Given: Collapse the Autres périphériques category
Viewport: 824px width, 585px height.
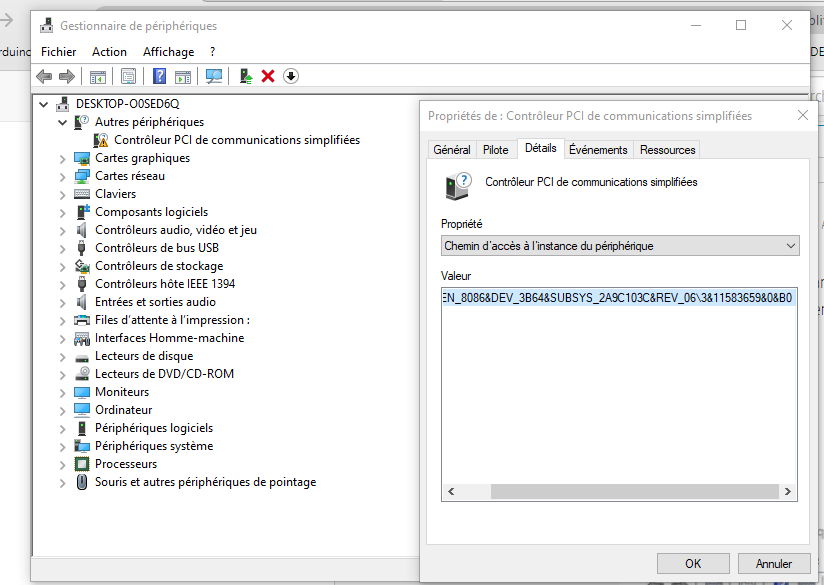Looking at the screenshot, I should click(x=62, y=122).
